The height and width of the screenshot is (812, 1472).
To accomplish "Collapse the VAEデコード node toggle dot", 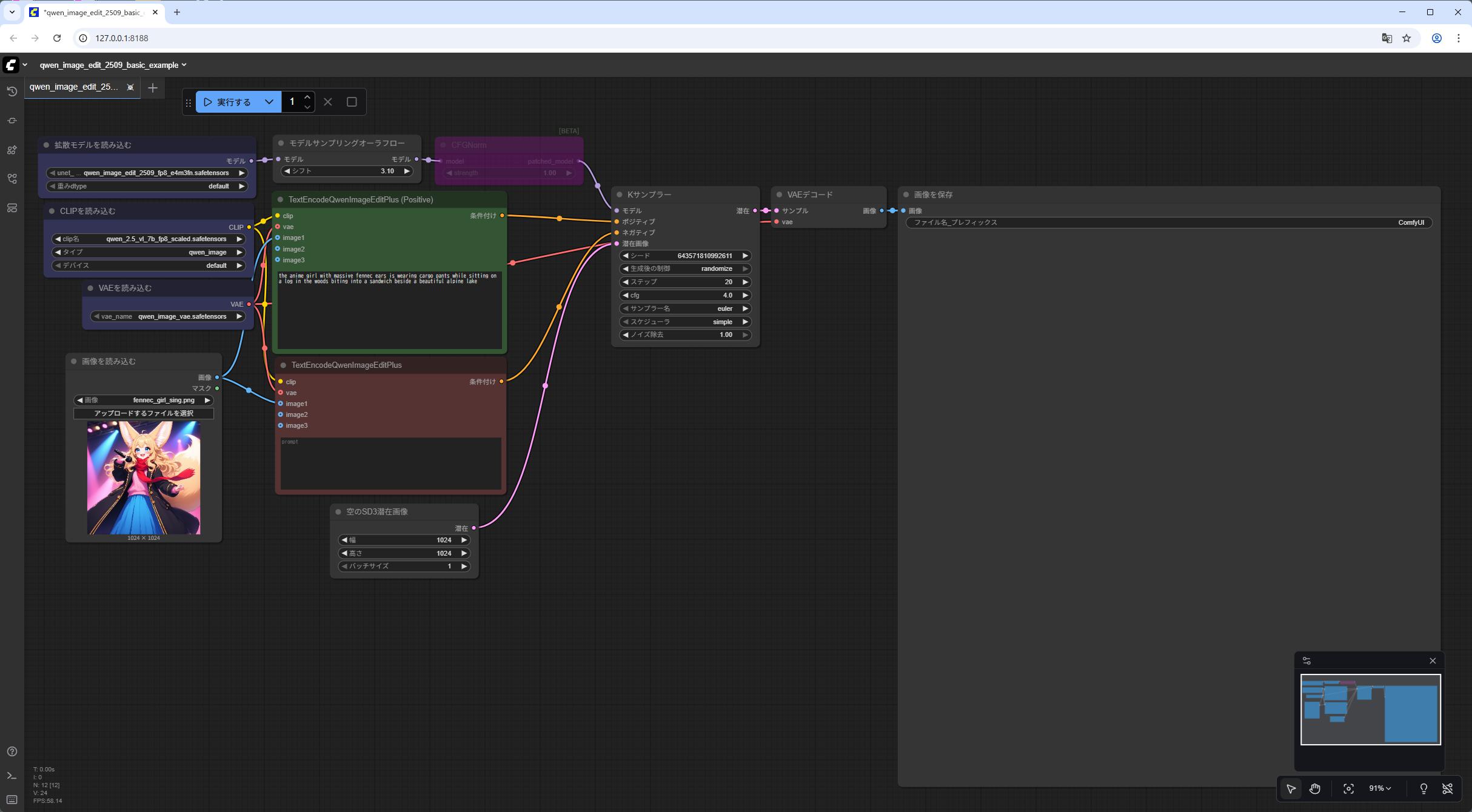I will (x=779, y=195).
